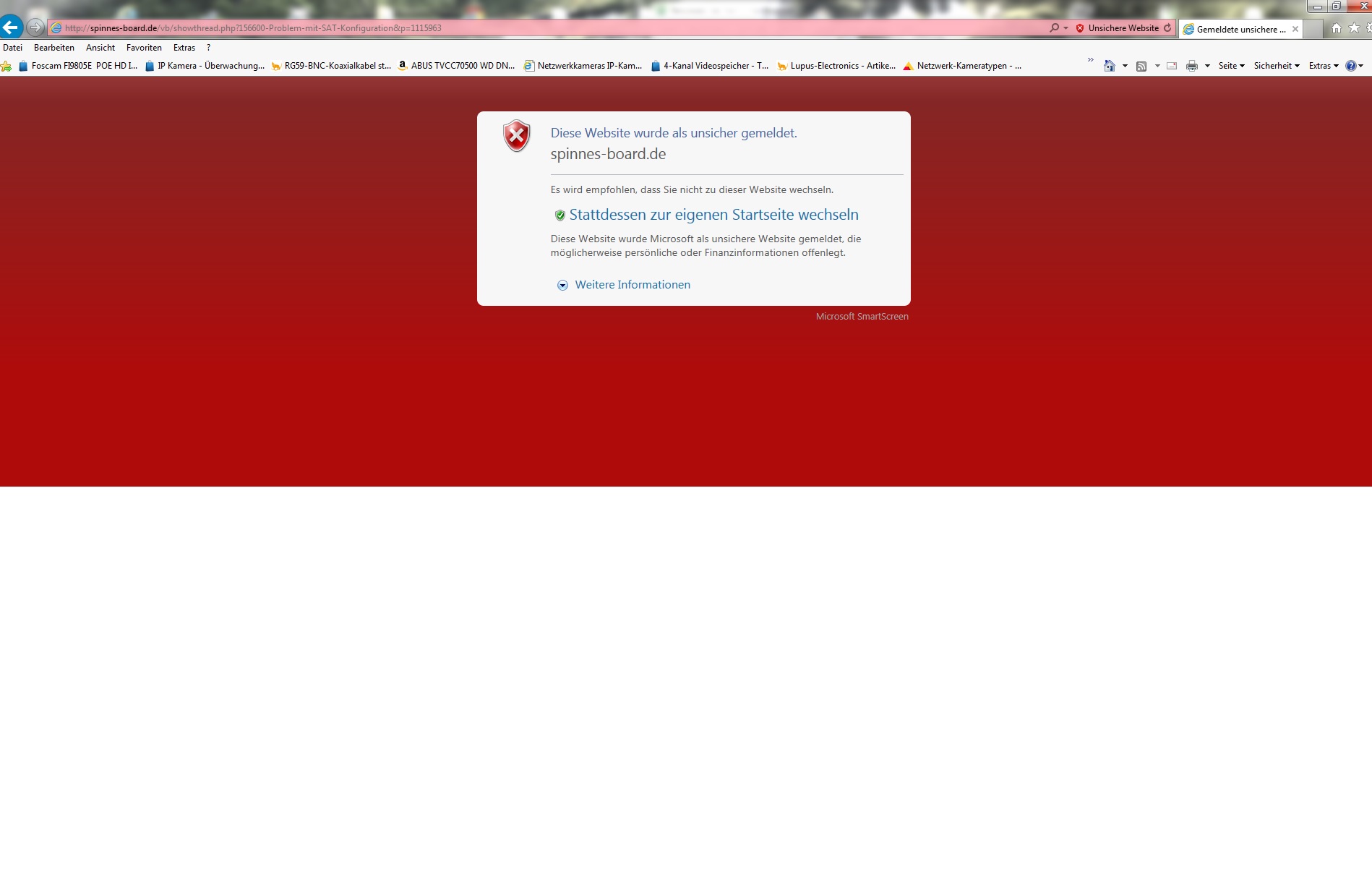Open the Sicherheit dropdown menu

pyautogui.click(x=1276, y=66)
